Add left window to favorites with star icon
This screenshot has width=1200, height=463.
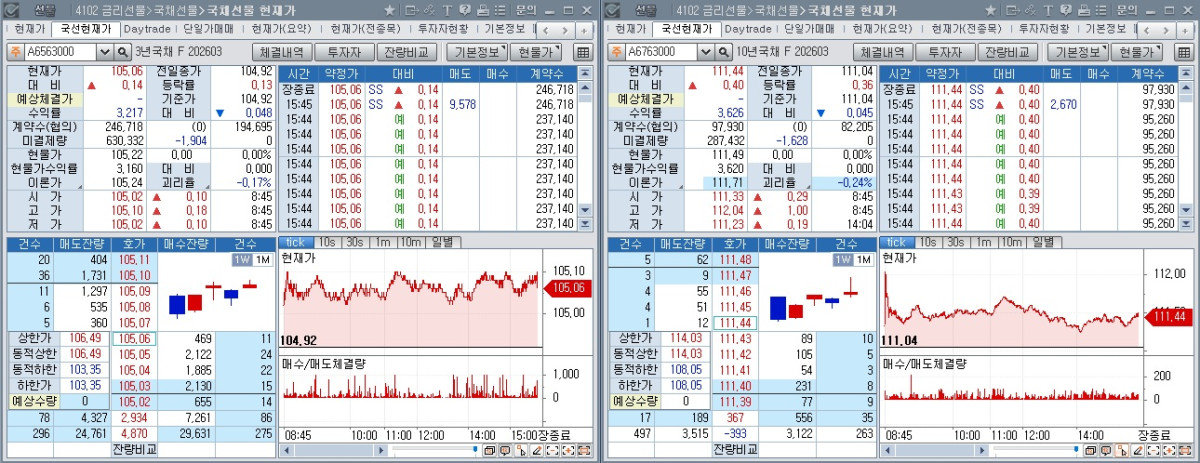click(389, 10)
